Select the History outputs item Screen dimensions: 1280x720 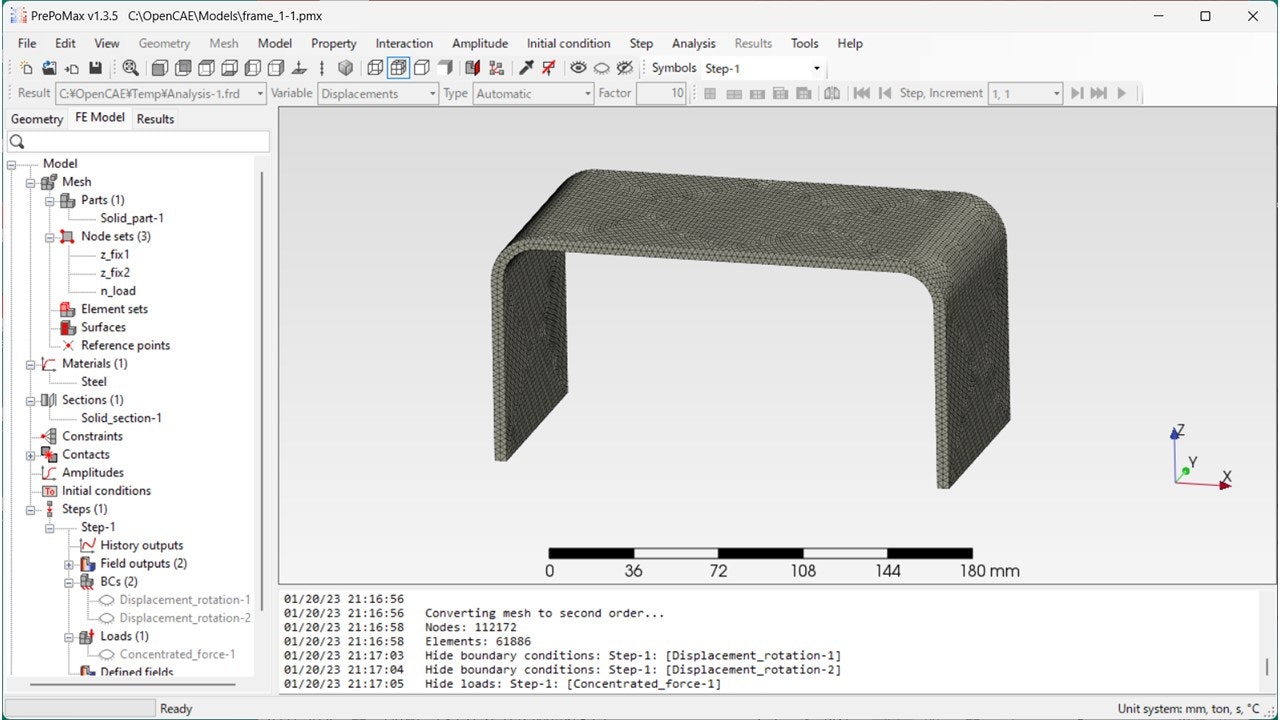141,545
